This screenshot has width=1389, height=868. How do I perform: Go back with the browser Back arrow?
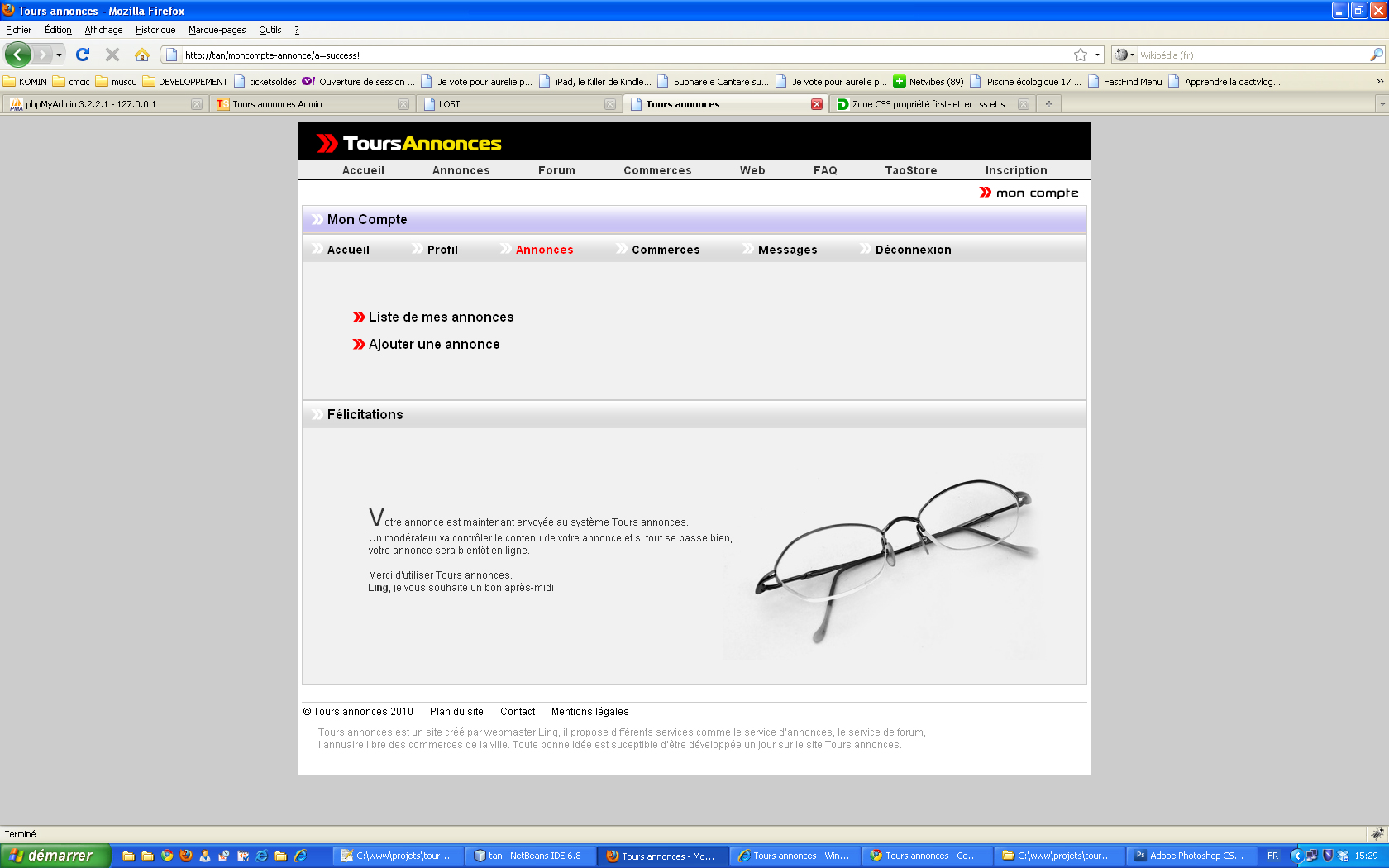pyautogui.click(x=17, y=55)
